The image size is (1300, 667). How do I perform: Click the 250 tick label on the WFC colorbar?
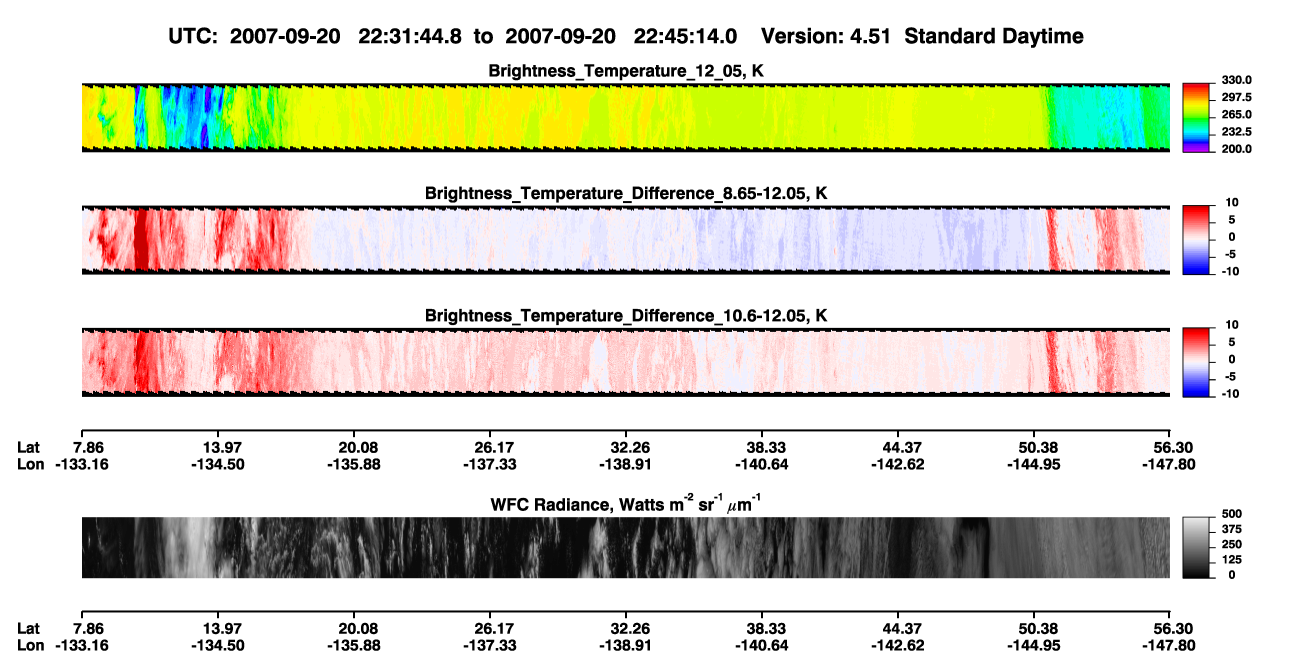(1233, 544)
